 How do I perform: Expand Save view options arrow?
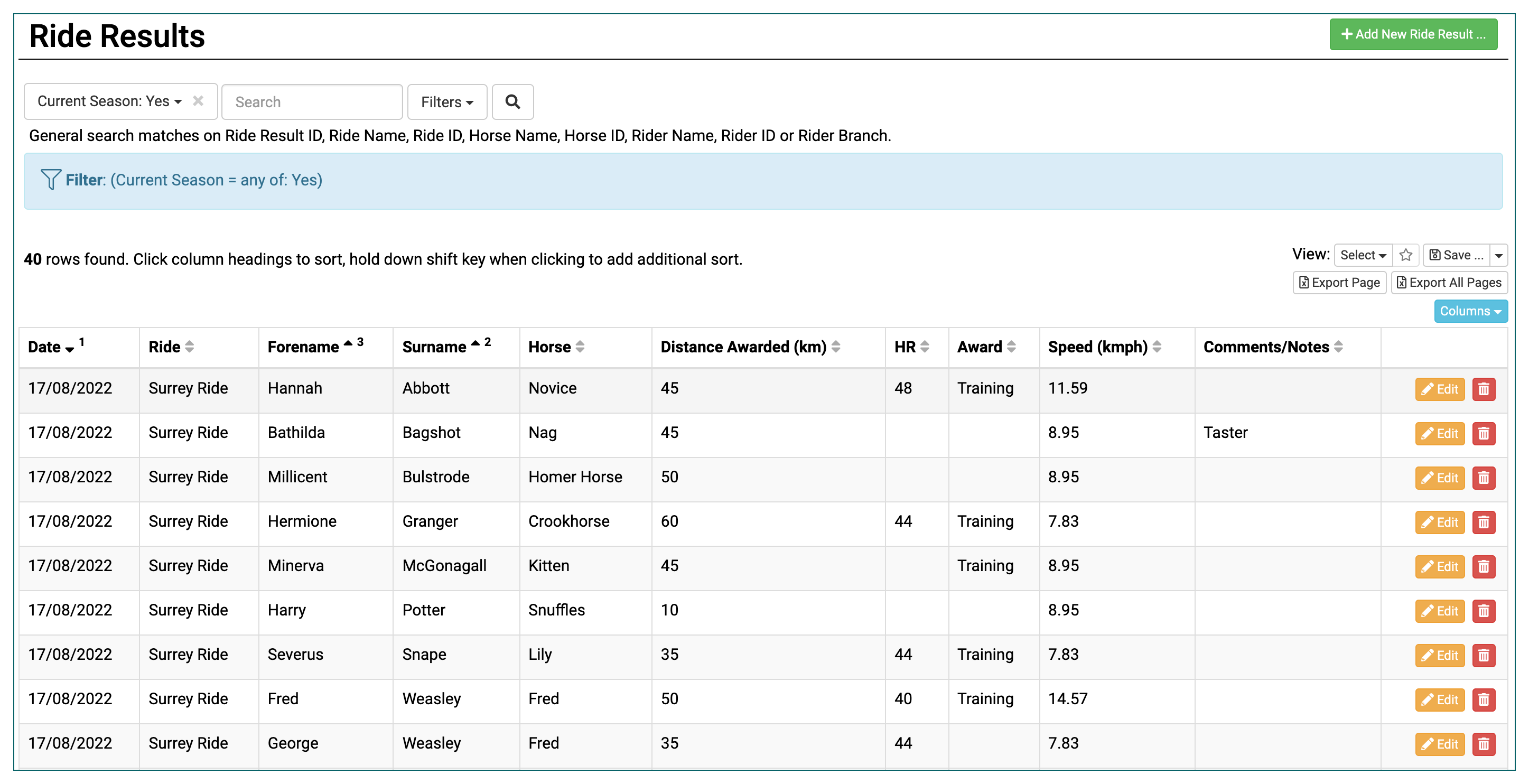1498,255
